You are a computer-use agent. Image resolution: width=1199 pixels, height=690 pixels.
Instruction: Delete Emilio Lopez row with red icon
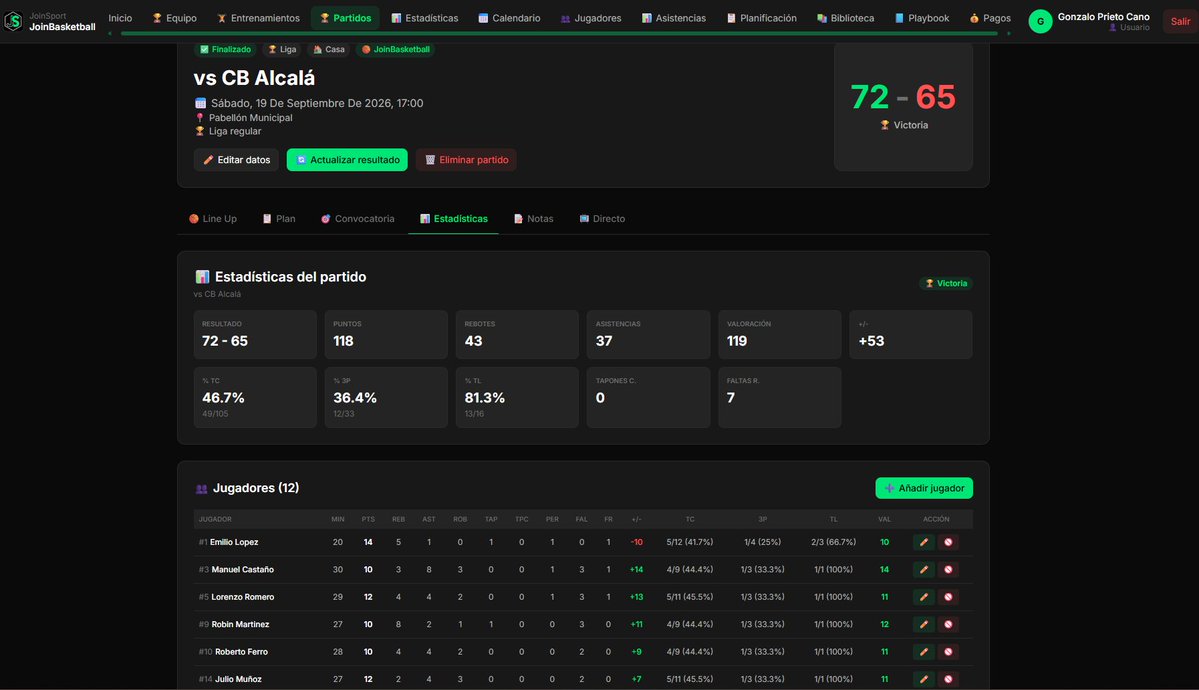coord(948,542)
